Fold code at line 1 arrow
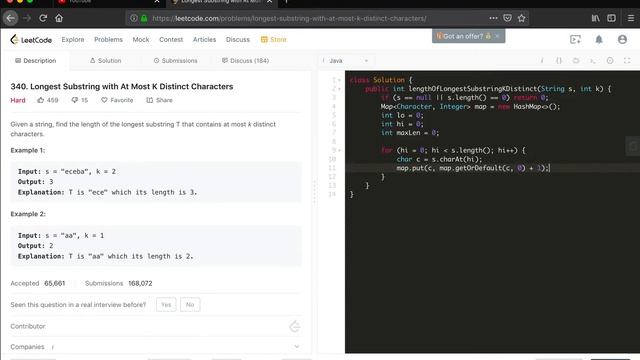640x360 pixels. pyautogui.click(x=339, y=80)
